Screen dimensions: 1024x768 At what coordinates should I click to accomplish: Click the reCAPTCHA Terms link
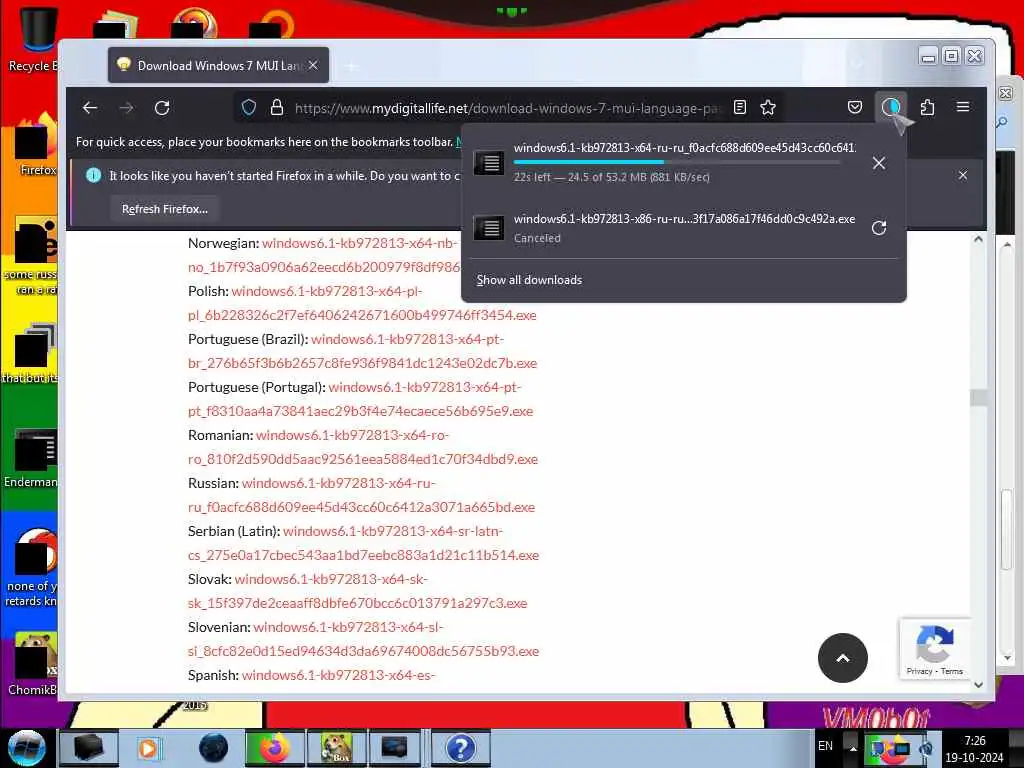952,671
